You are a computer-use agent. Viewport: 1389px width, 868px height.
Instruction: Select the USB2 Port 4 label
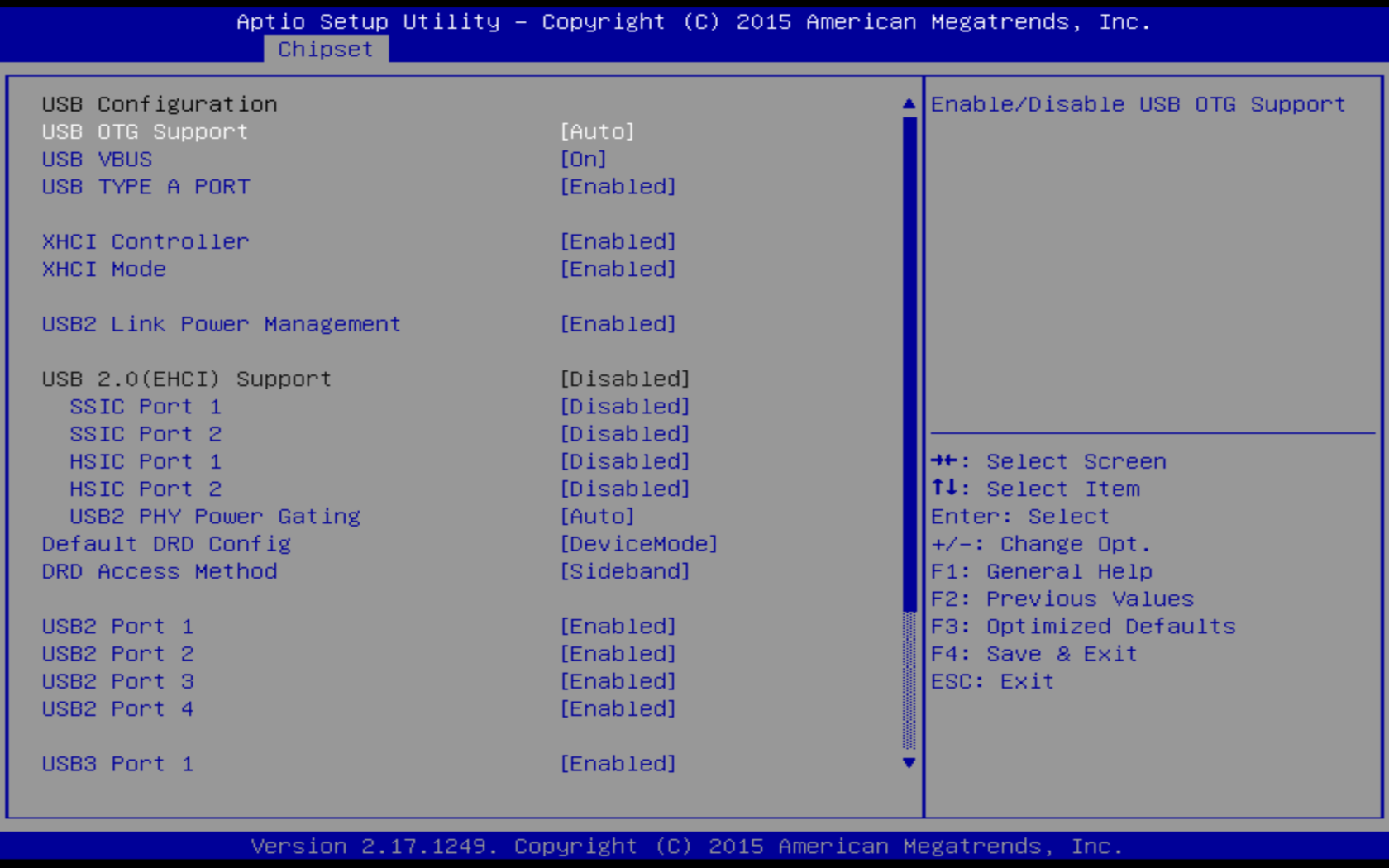pos(117,708)
